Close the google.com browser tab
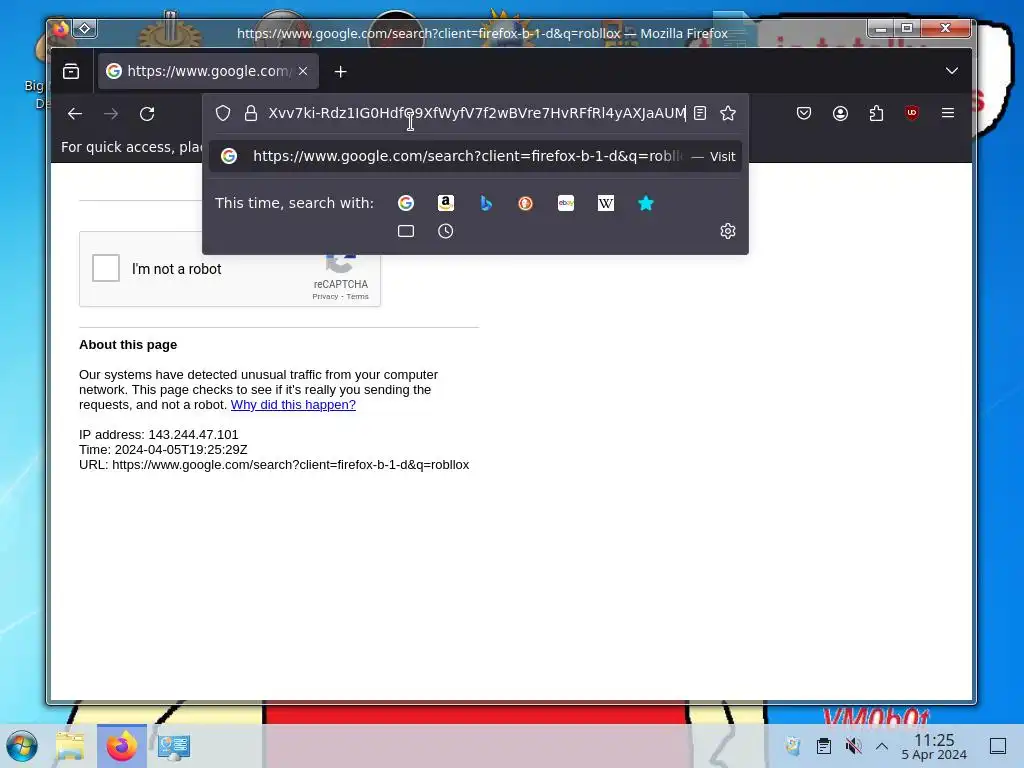1024x768 pixels. pos(303,71)
